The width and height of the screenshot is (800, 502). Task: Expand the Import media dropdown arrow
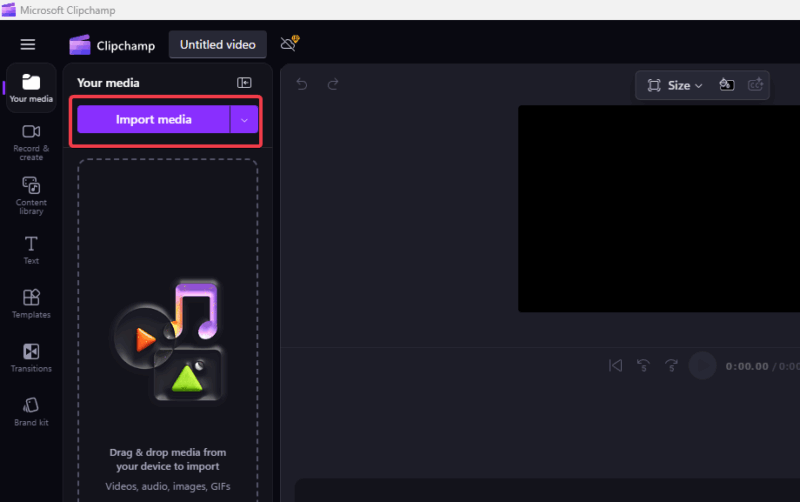click(244, 119)
